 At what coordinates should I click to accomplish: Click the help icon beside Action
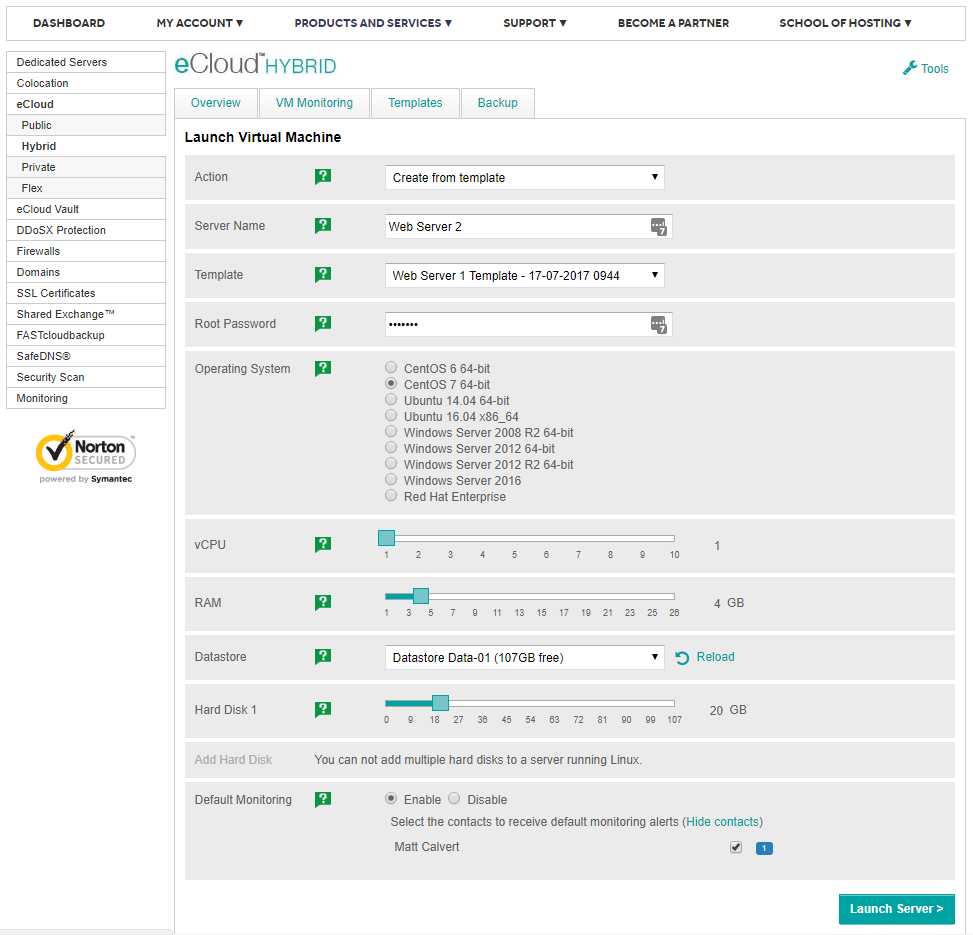click(323, 177)
